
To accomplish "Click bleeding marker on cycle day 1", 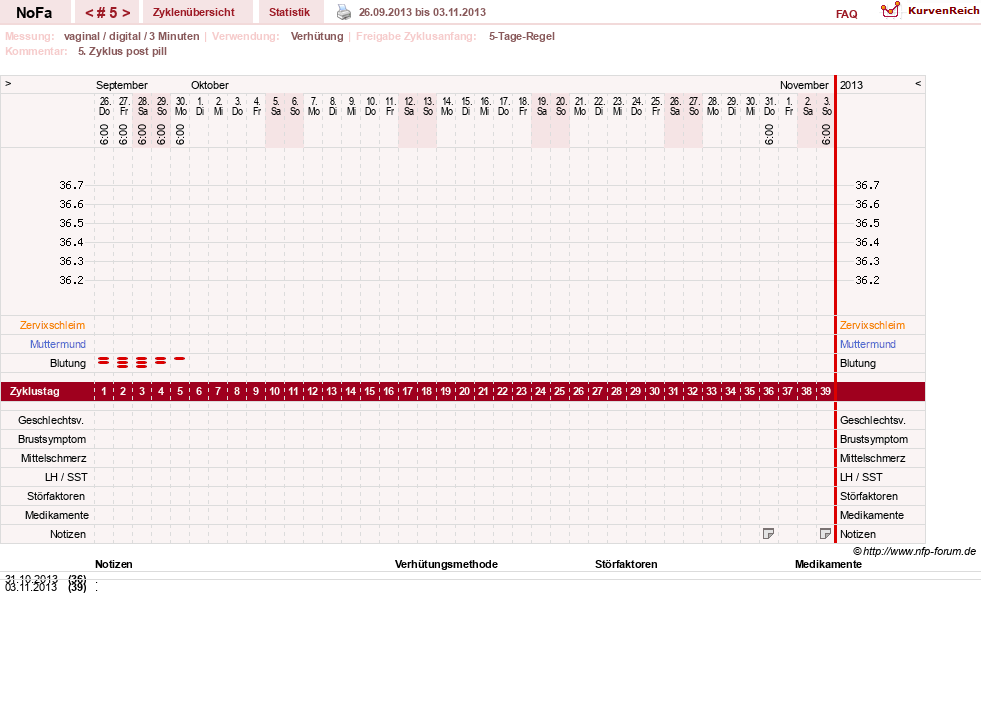I will [x=104, y=361].
